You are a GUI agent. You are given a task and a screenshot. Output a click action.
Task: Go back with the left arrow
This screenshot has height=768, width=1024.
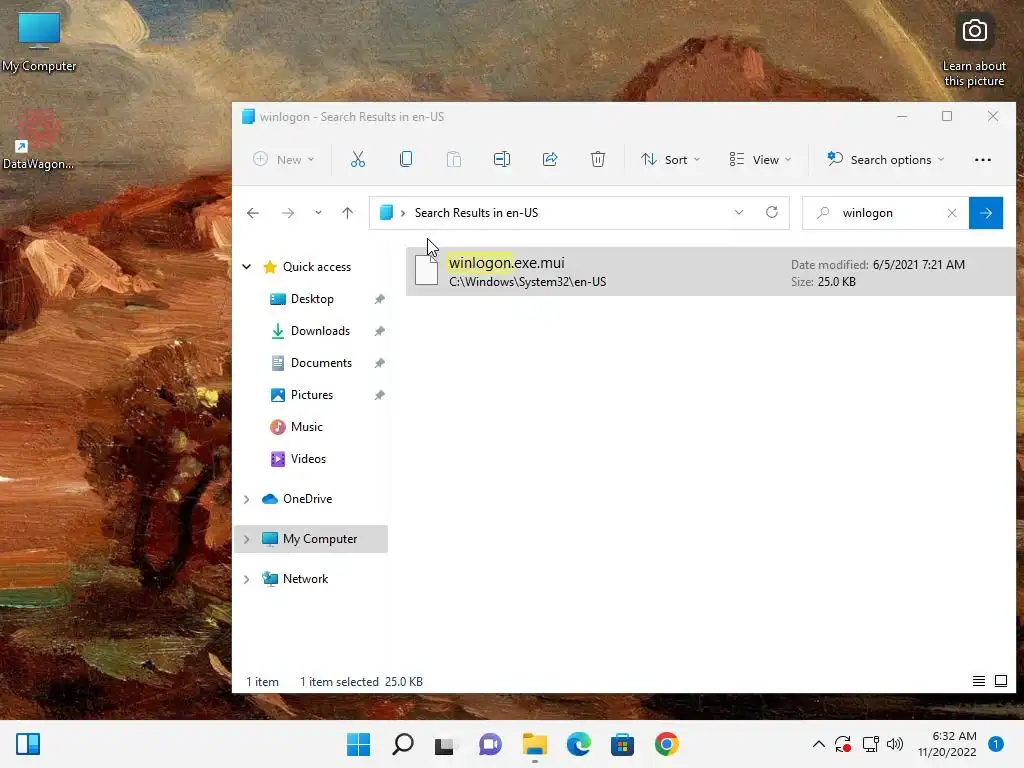[253, 213]
